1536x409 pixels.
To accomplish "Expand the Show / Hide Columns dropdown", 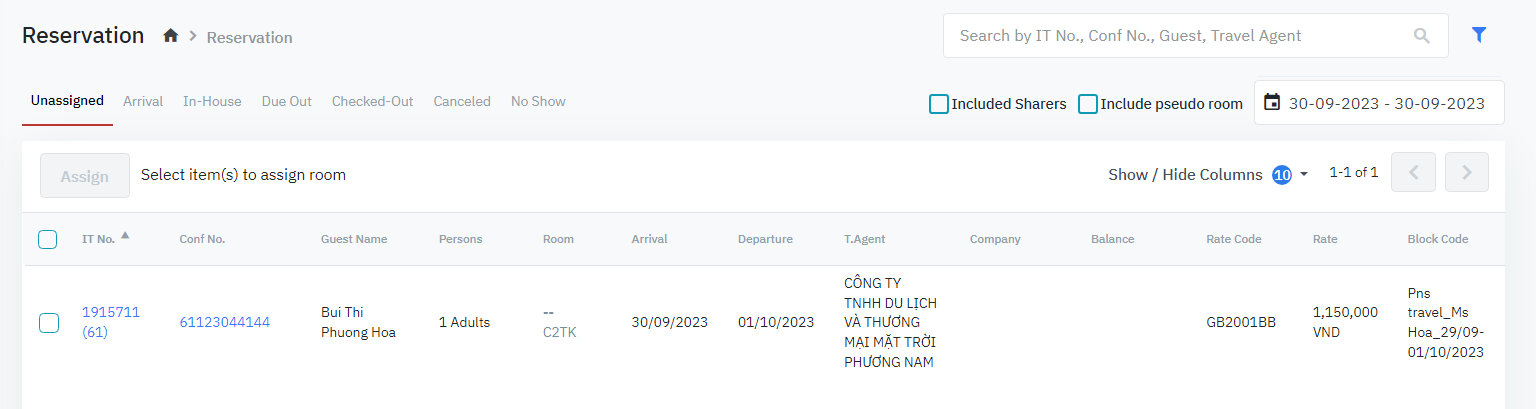I will [1303, 175].
